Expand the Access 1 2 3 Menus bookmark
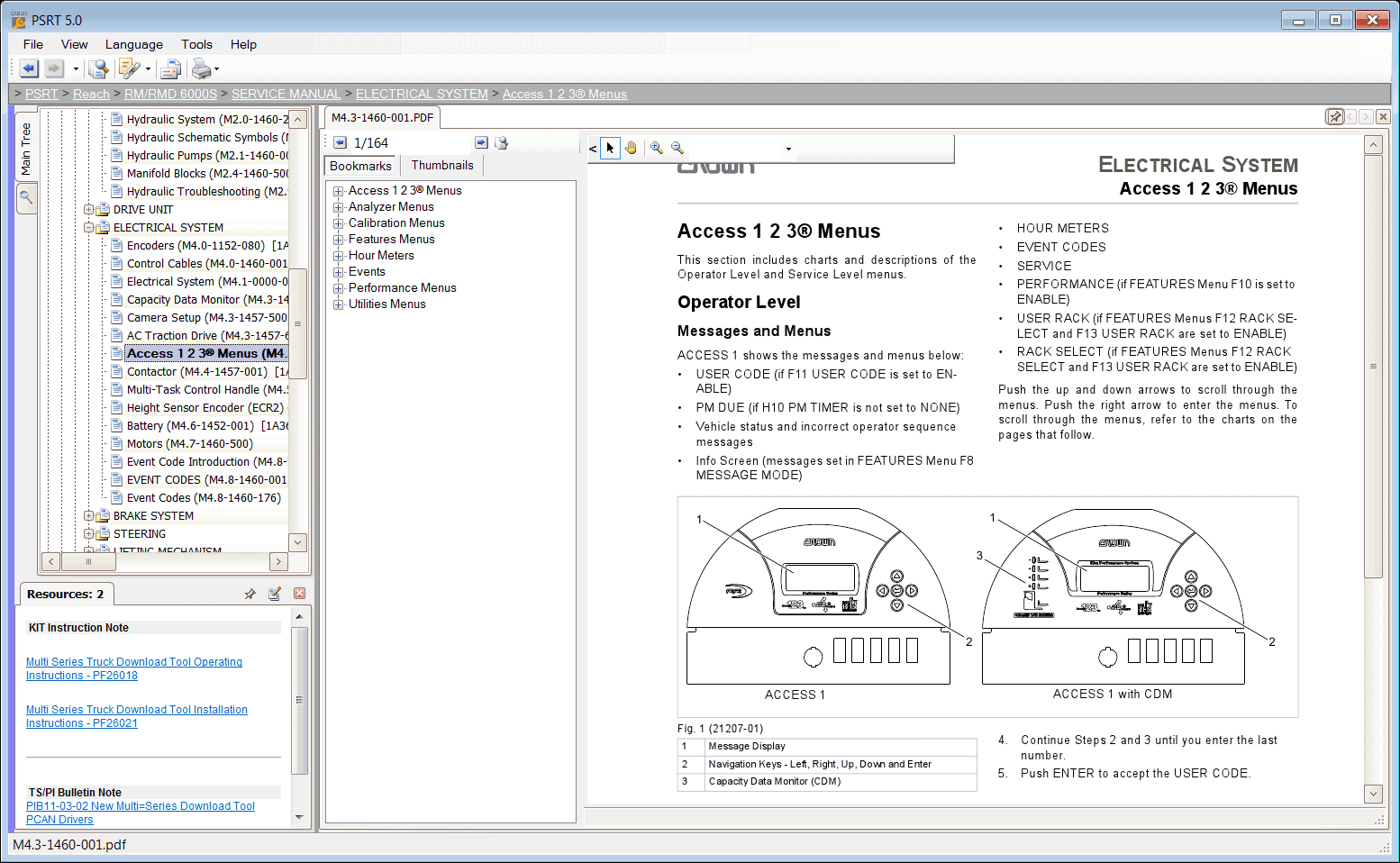This screenshot has height=863, width=1400. [339, 191]
